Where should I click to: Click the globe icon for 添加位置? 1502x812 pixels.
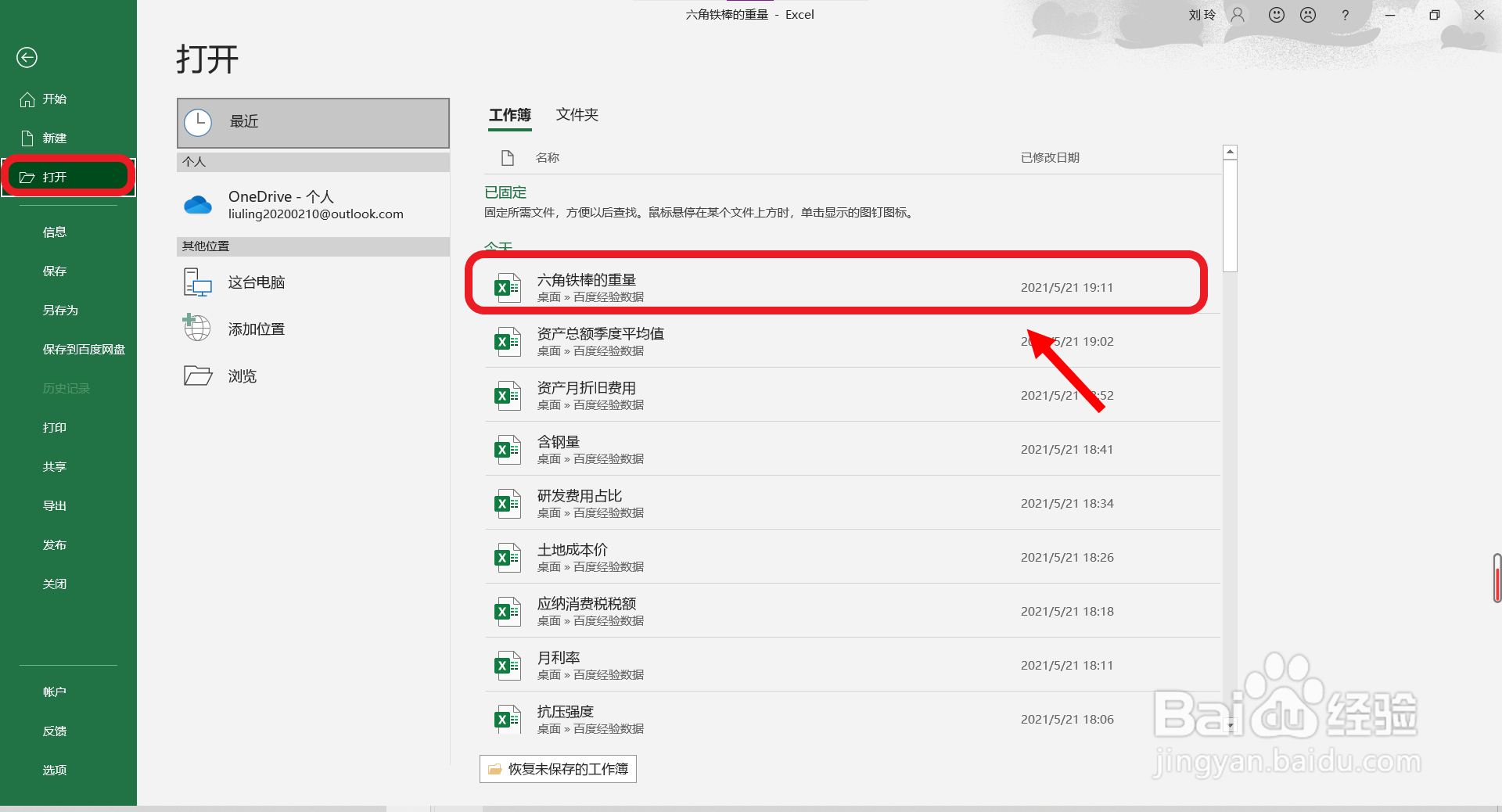coord(196,328)
